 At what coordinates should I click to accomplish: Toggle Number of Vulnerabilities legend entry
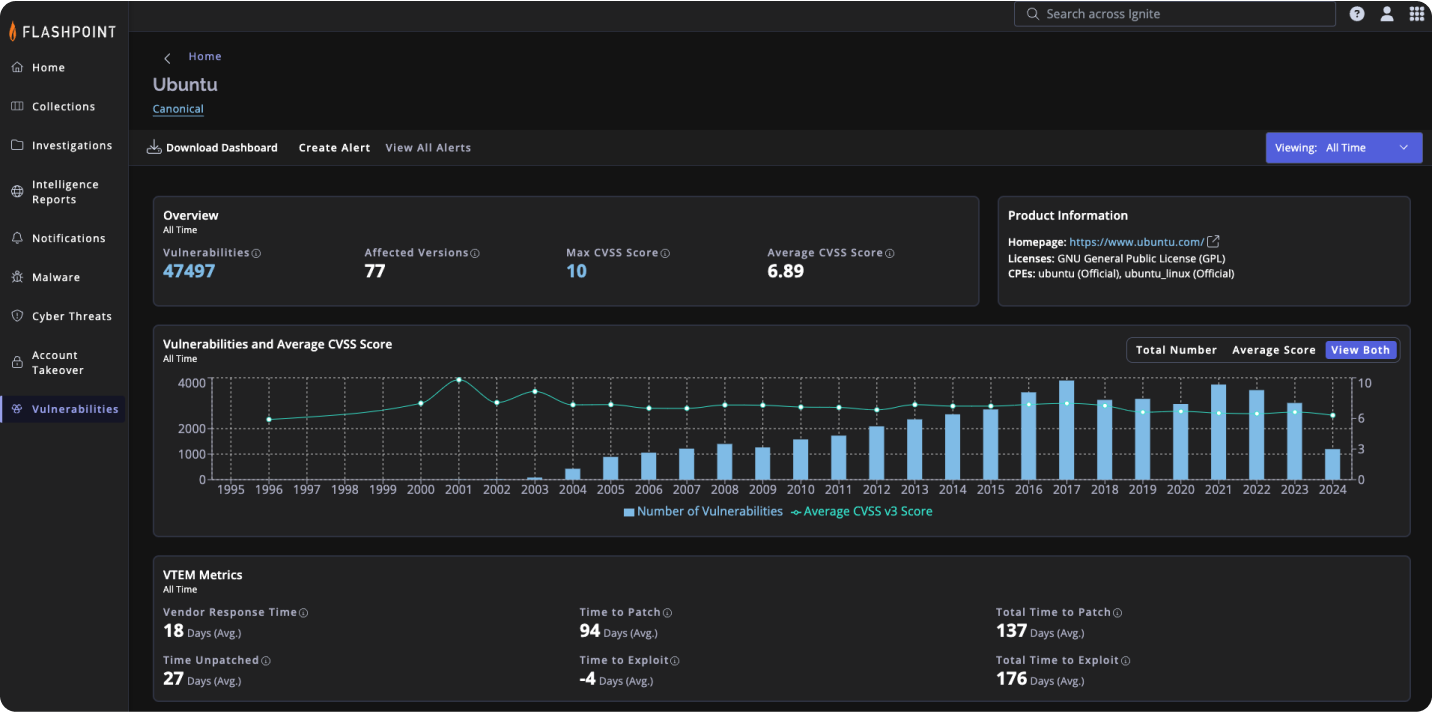[x=703, y=512]
